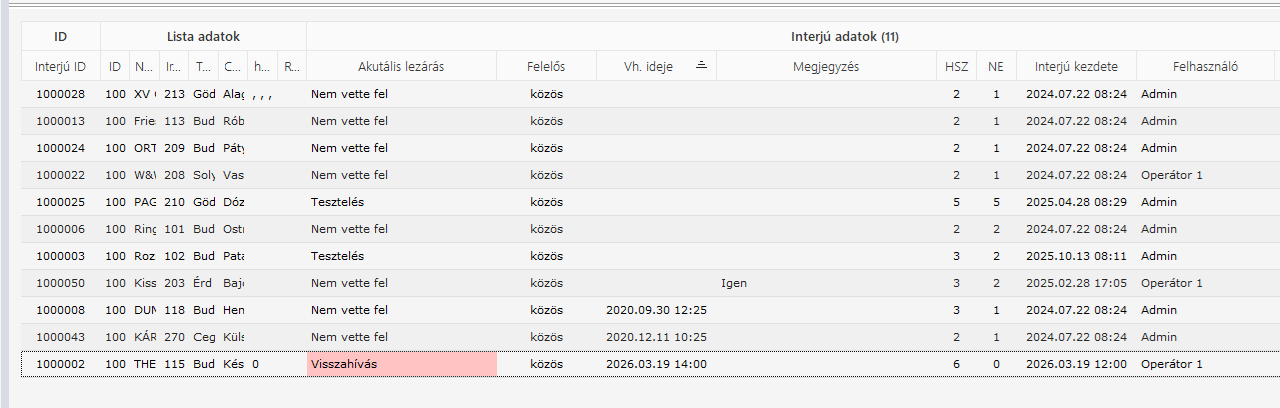Select the Igen note cell in row 1000050
The image size is (1280, 408).
(x=734, y=283)
